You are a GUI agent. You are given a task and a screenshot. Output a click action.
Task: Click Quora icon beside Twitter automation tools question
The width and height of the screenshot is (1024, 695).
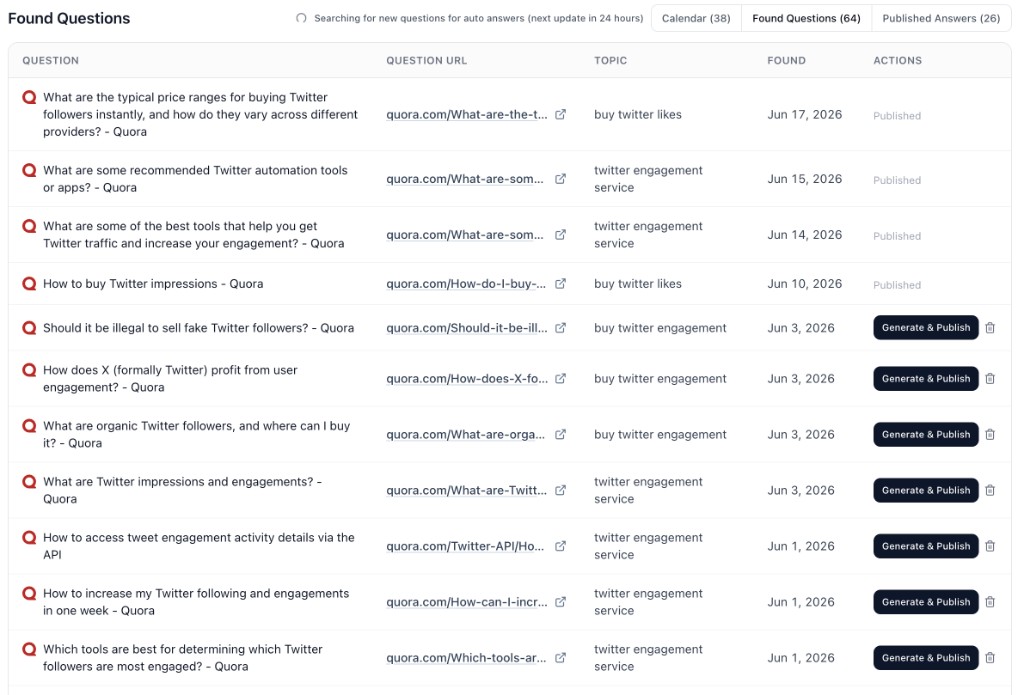[29, 170]
